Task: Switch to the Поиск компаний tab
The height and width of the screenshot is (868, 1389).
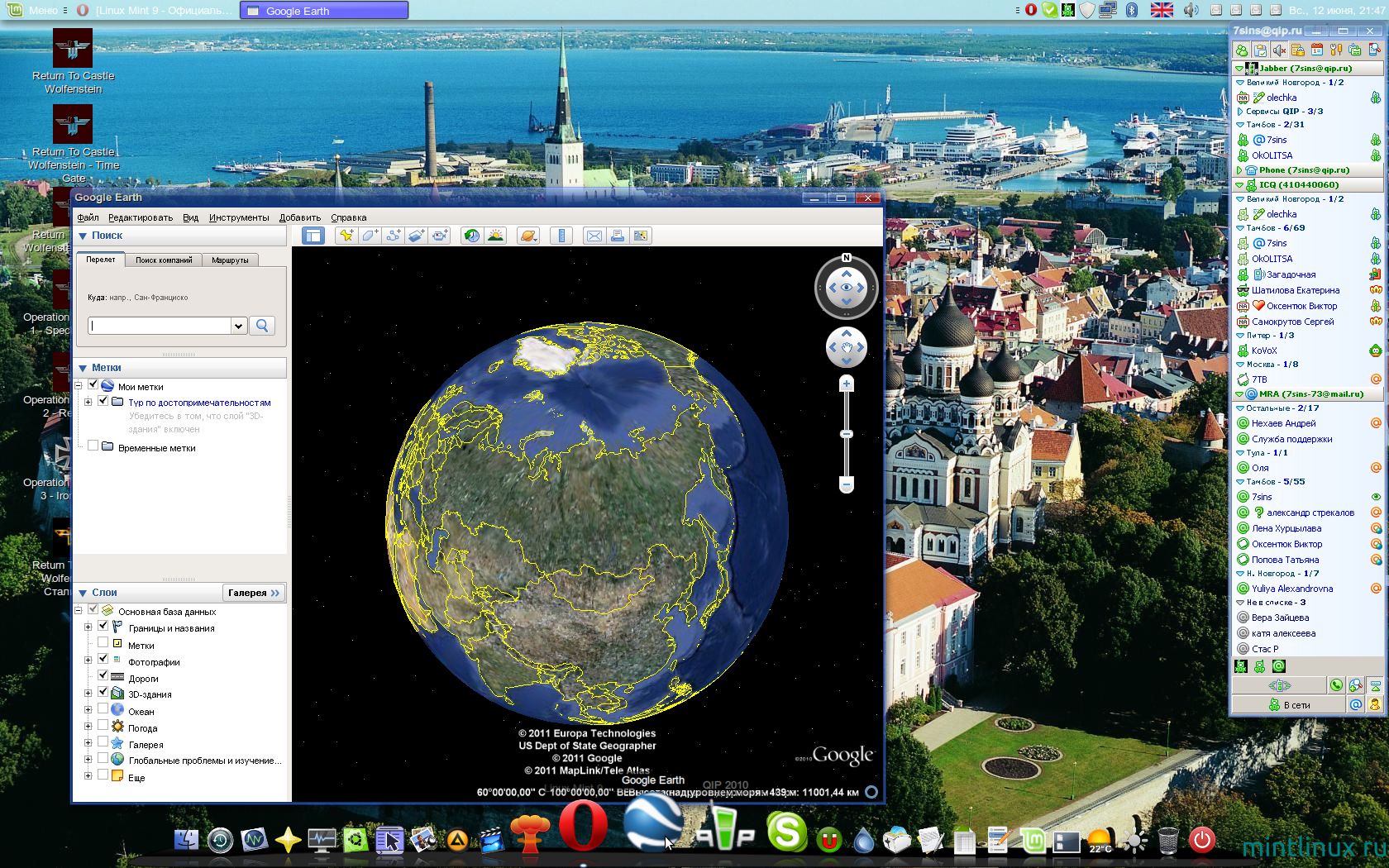Action: pos(164,260)
